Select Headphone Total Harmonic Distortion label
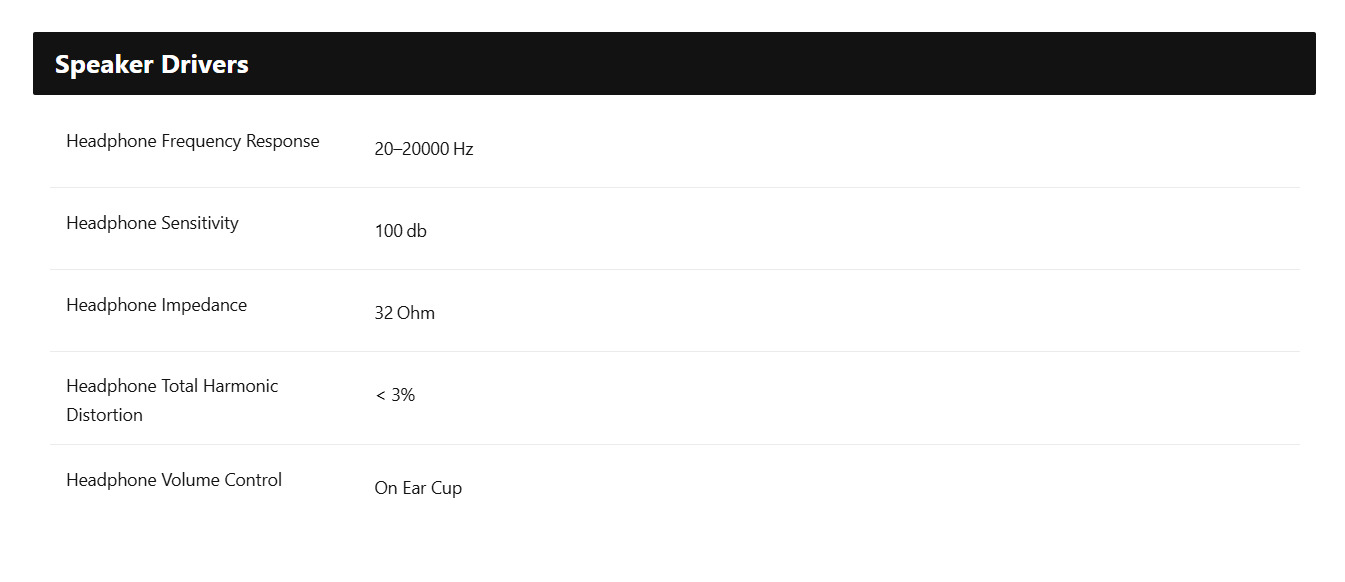Image resolution: width=1345 pixels, height=582 pixels. [172, 400]
